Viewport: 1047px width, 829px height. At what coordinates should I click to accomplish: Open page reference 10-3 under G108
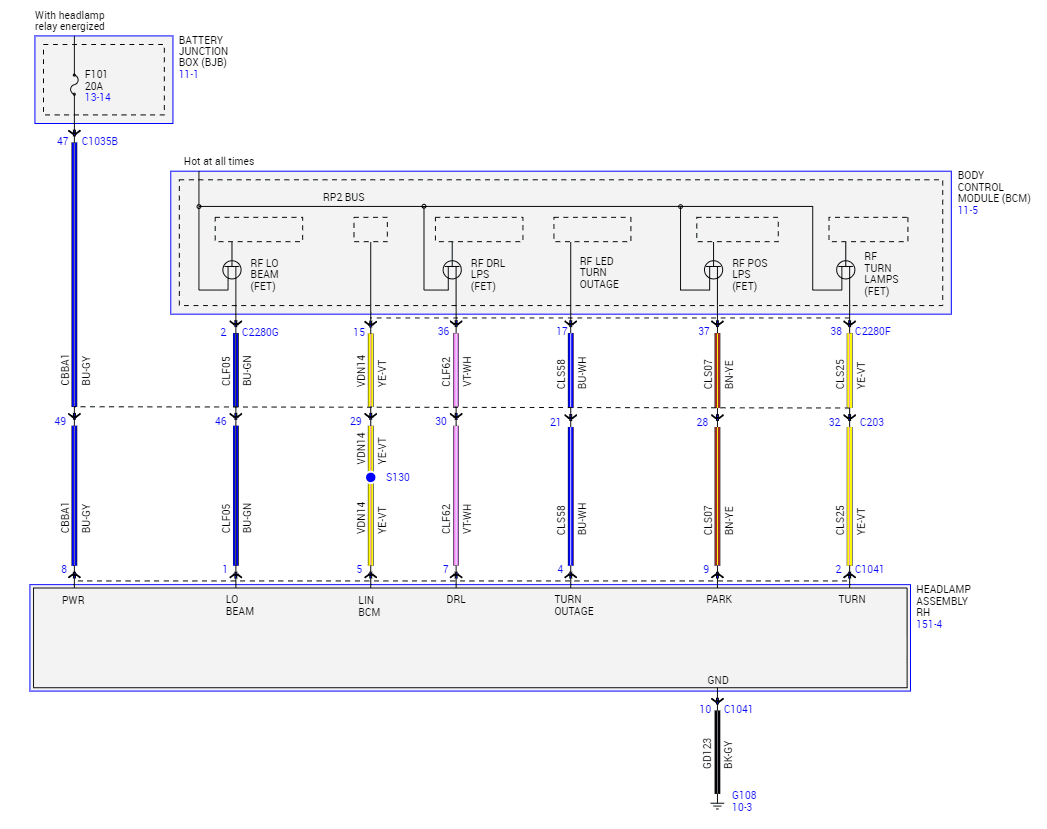(x=742, y=808)
